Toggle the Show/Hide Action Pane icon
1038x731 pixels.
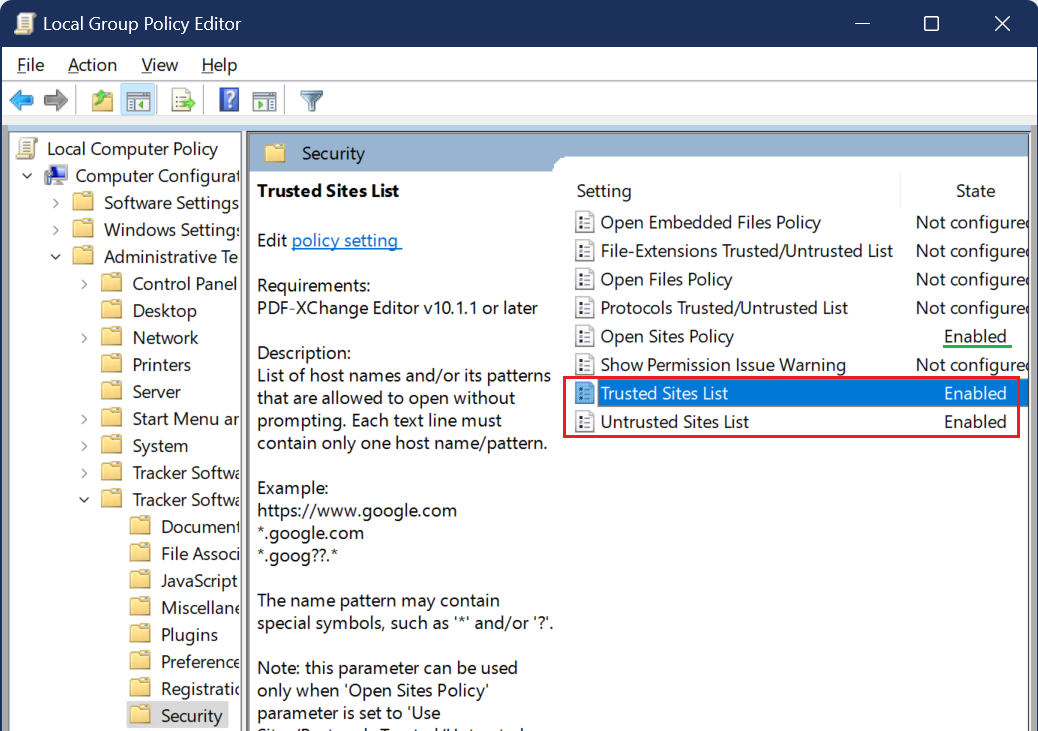pos(264,101)
